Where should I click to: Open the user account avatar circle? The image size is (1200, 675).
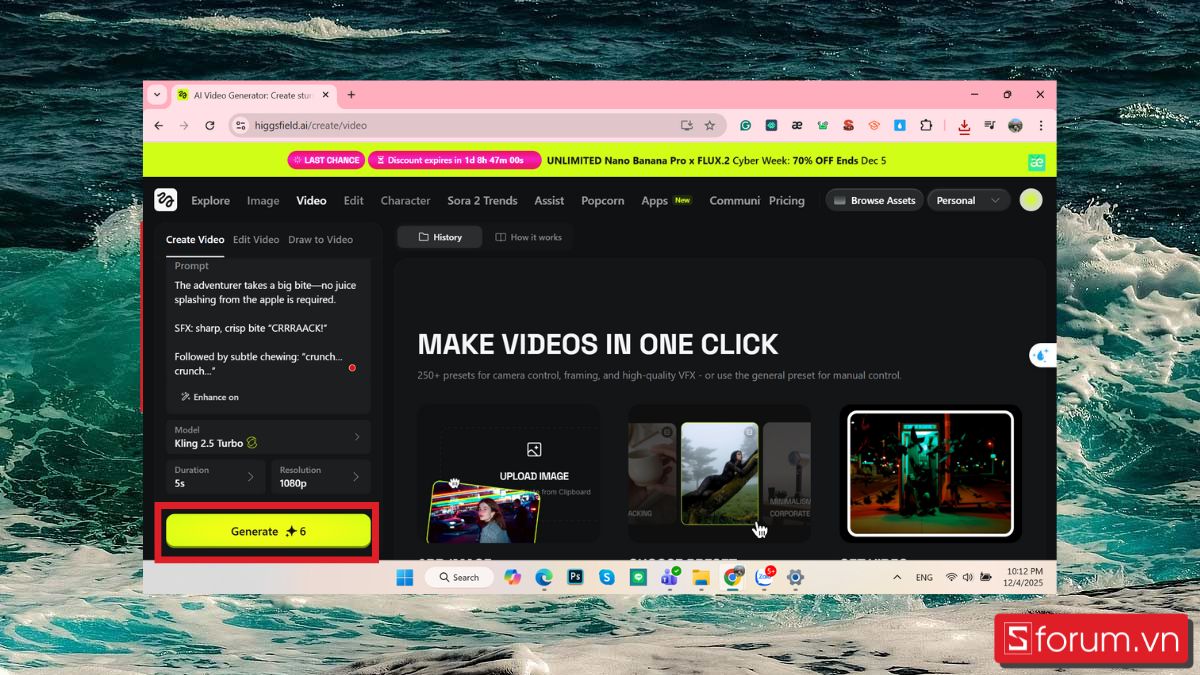pyautogui.click(x=1031, y=200)
